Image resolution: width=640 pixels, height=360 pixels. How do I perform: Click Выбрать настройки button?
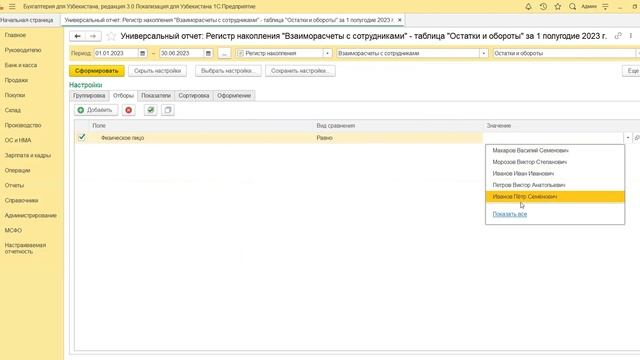228,71
